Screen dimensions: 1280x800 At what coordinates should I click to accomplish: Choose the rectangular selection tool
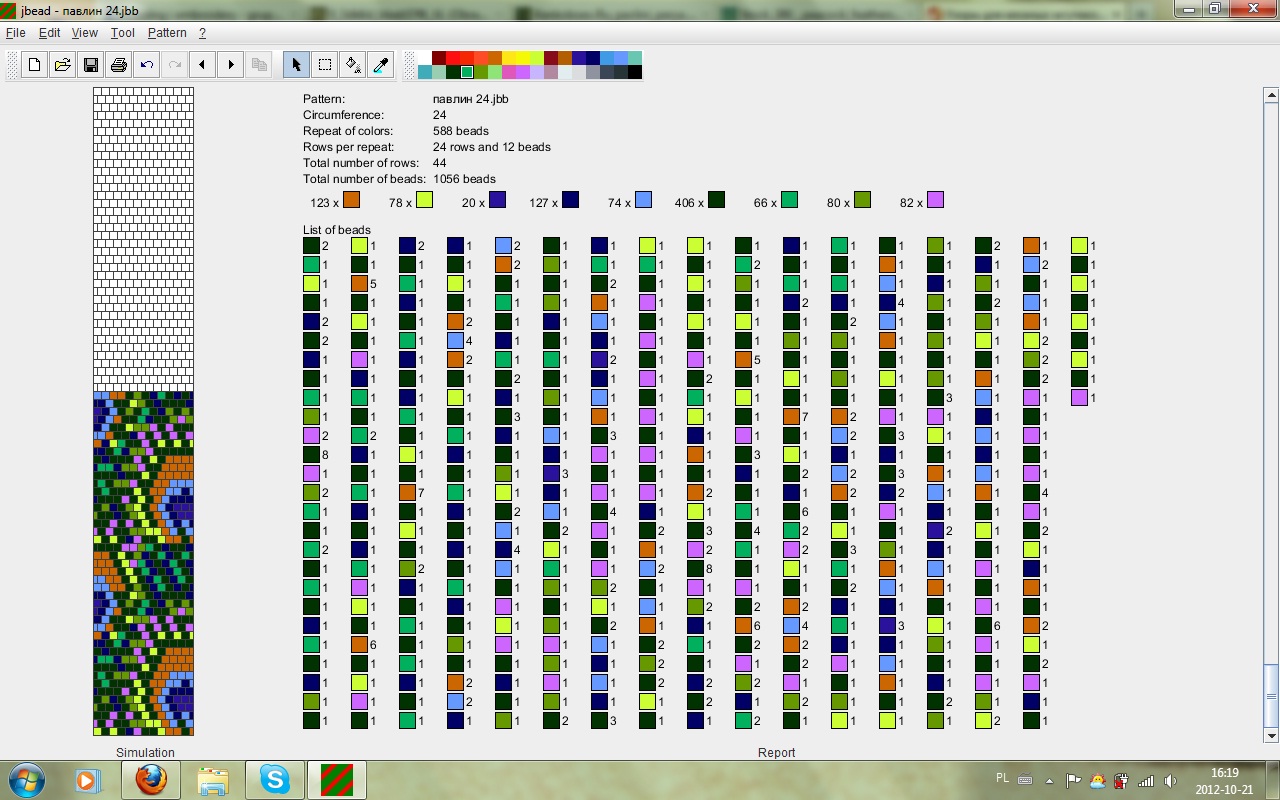click(324, 65)
